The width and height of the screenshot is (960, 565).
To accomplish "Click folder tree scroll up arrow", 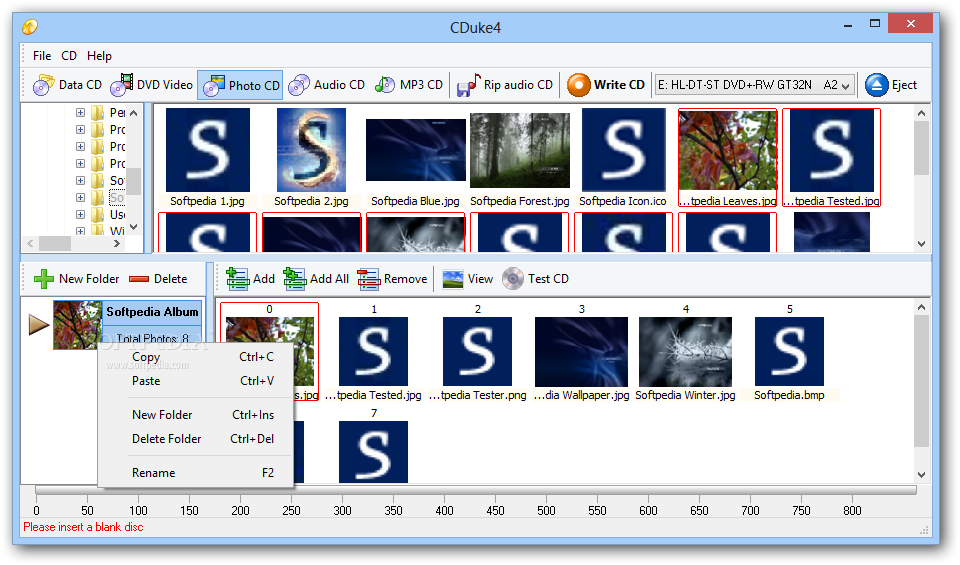I will 134,113.
